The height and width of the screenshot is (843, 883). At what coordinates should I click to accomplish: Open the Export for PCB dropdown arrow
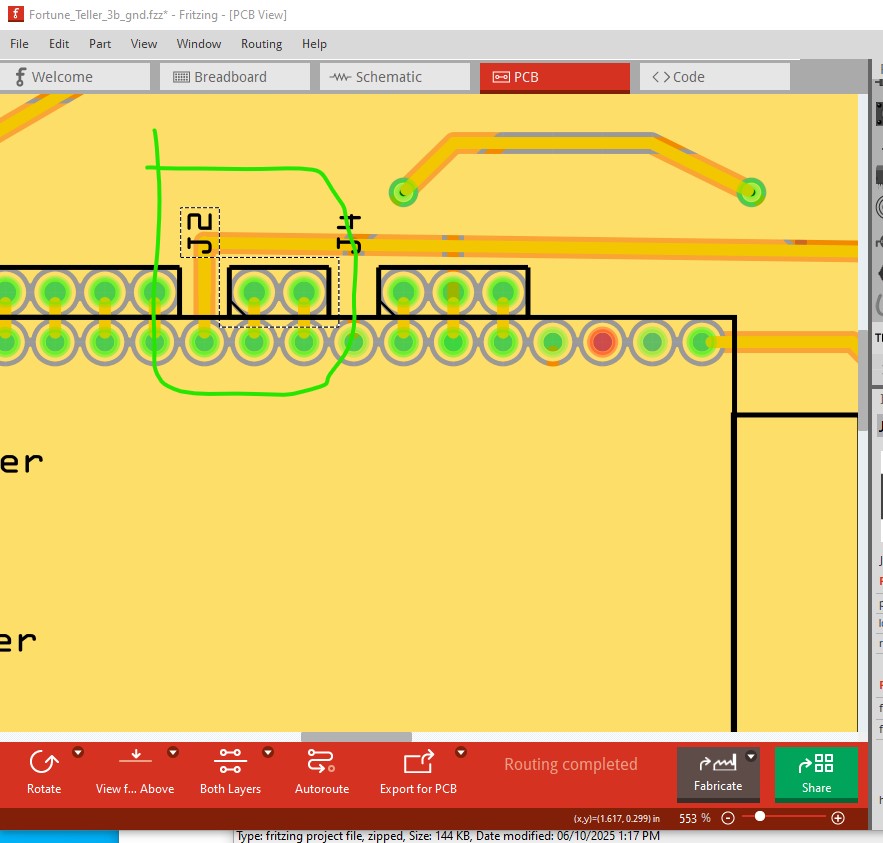tap(461, 752)
